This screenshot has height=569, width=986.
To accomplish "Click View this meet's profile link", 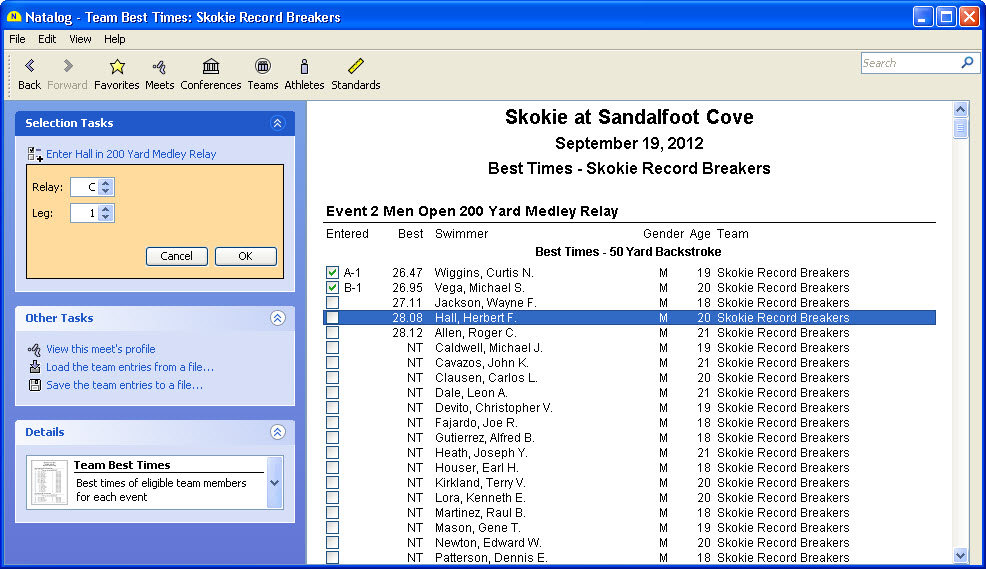I will 100,349.
